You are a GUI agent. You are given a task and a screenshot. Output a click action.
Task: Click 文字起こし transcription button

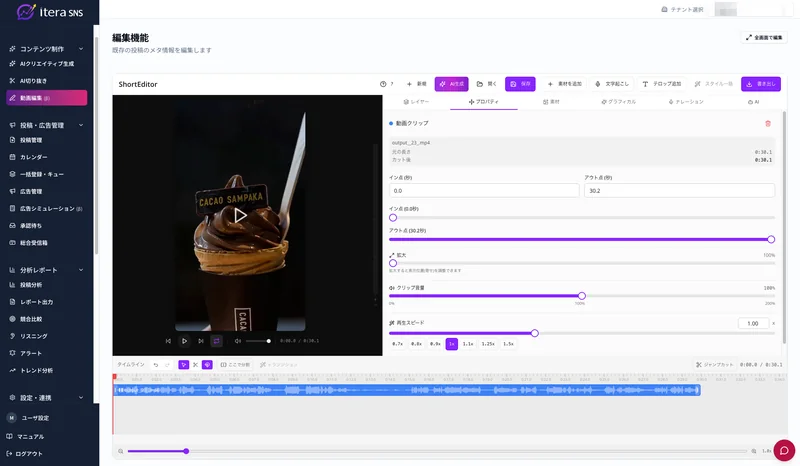point(612,84)
